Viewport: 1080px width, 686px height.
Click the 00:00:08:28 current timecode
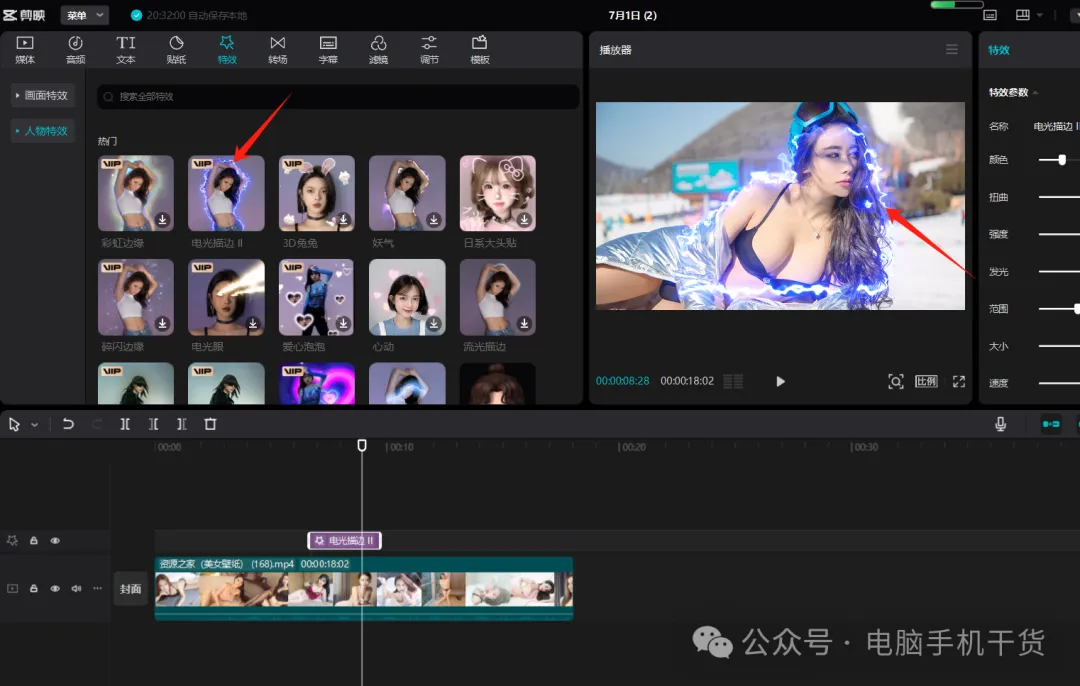coord(623,381)
